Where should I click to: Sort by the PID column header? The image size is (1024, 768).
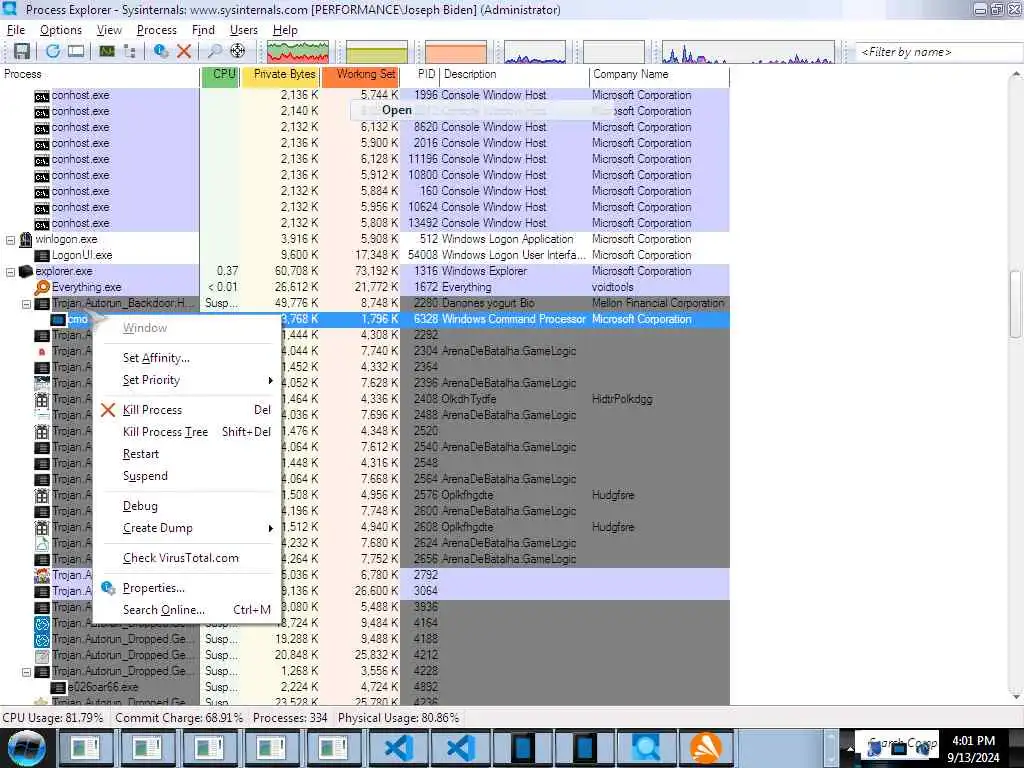click(419, 74)
